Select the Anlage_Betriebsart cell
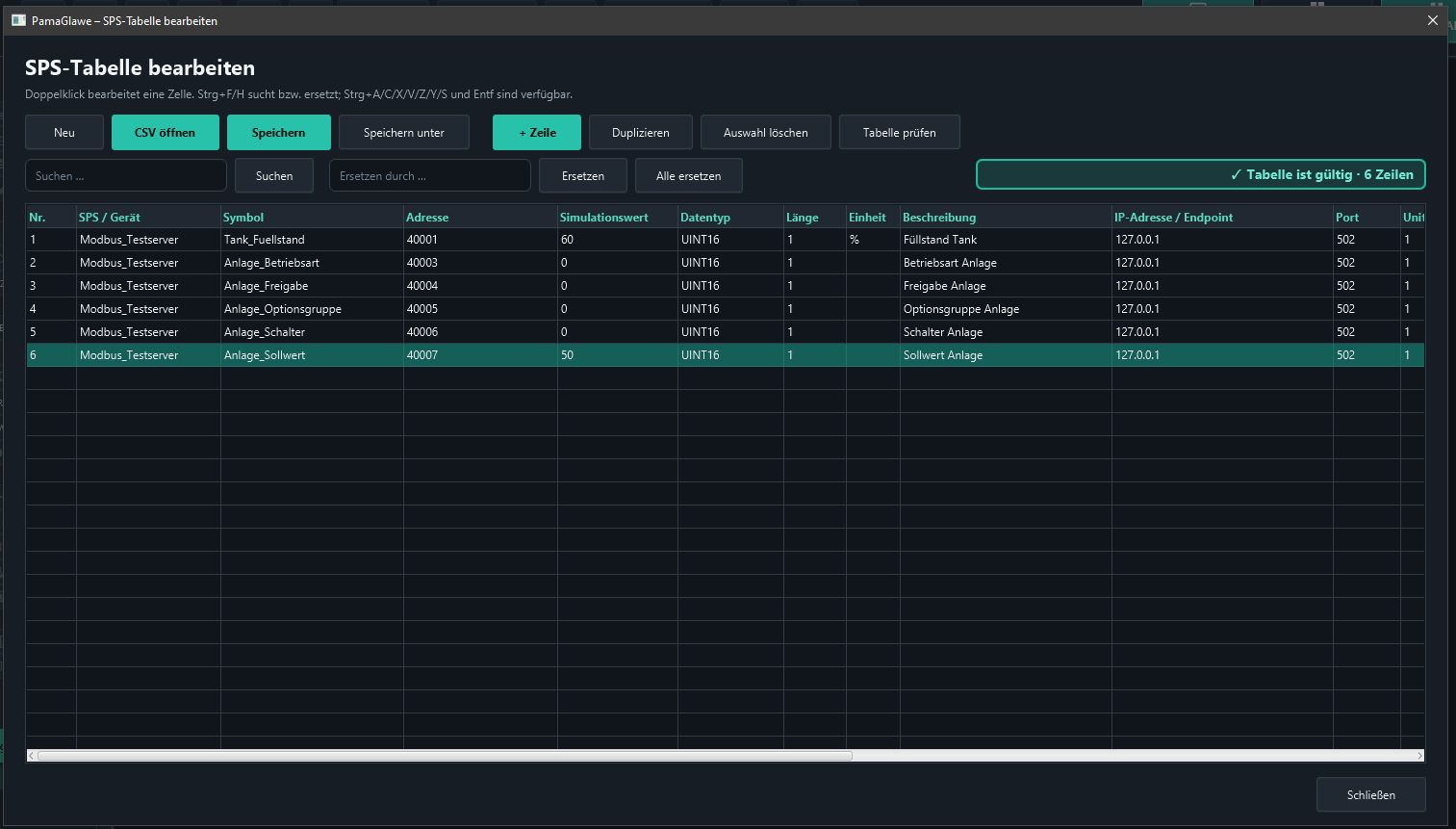The height and width of the screenshot is (829, 1456). pos(313,263)
